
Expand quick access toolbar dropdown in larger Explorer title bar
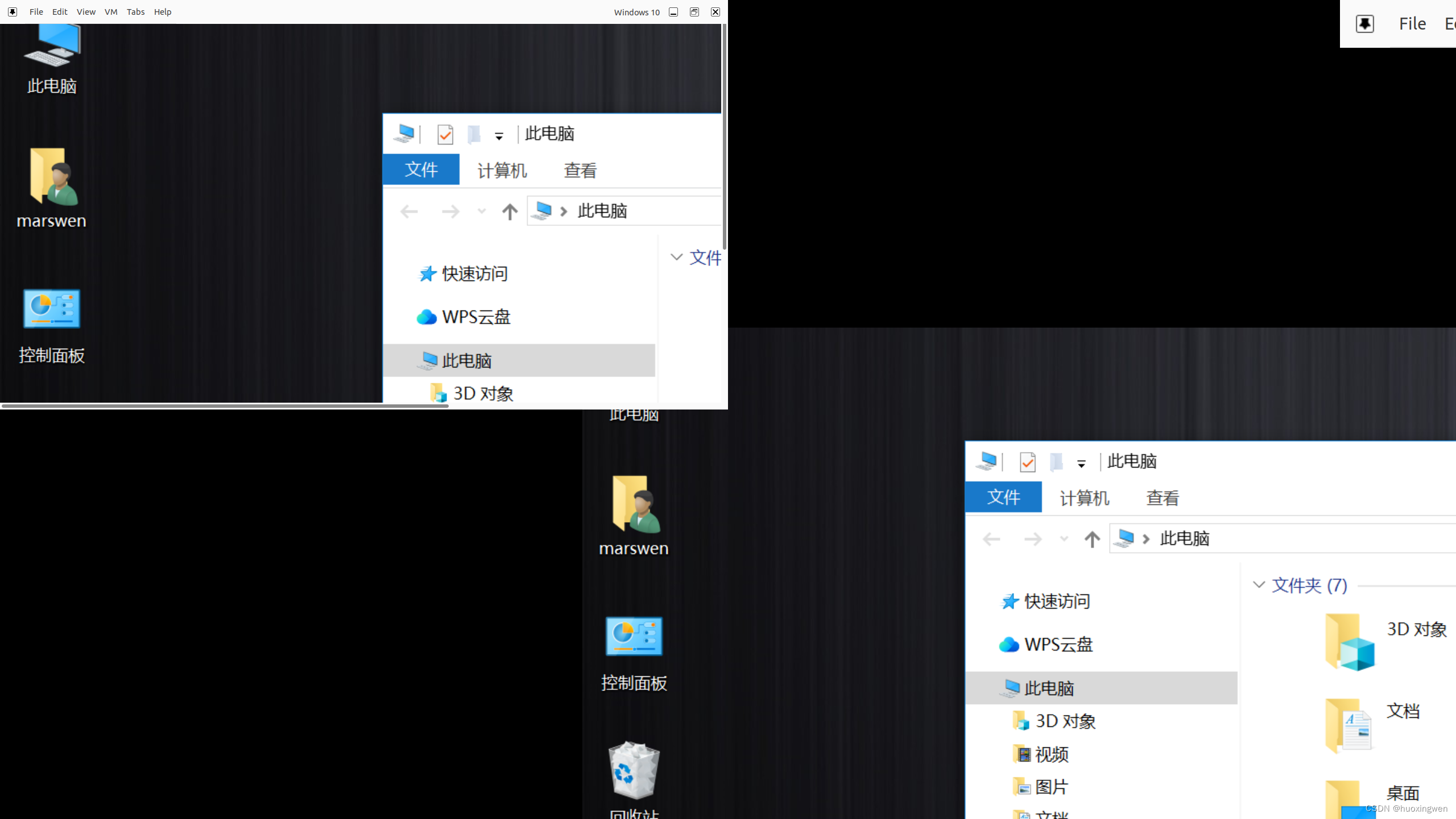pyautogui.click(x=1081, y=464)
